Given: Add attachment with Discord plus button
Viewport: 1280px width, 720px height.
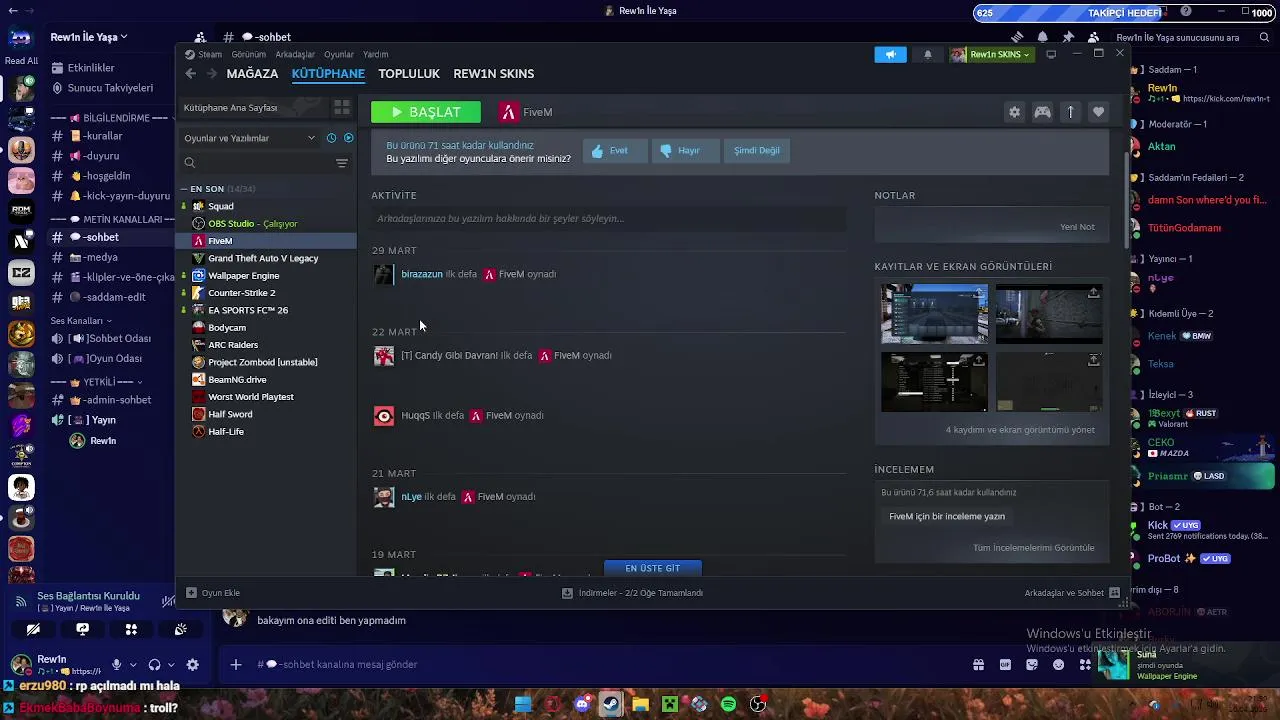Looking at the screenshot, I should [236, 665].
